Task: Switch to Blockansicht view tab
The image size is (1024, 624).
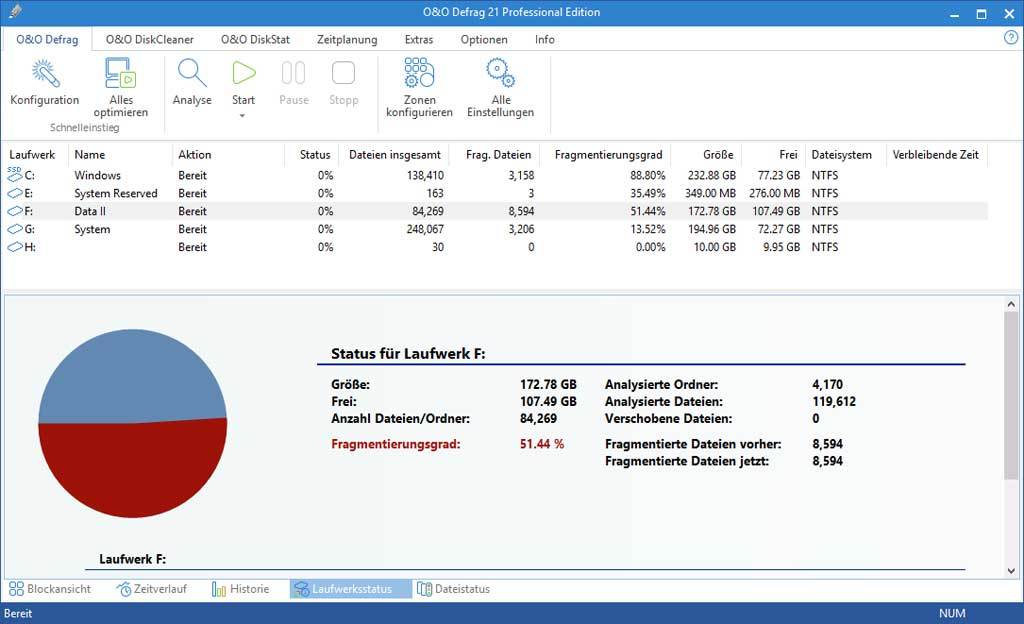Action: coord(50,589)
